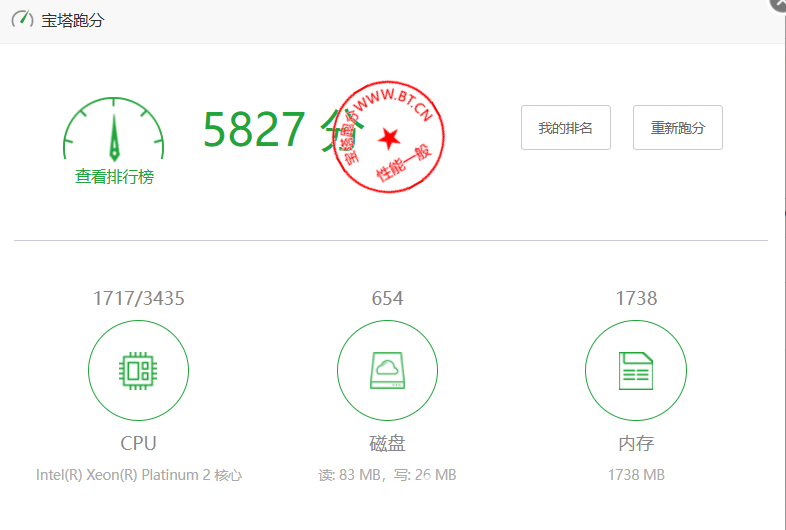This screenshot has height=530, width=786.
Task: Click the Intel Xeon Platinum processor description
Action: tap(138, 475)
